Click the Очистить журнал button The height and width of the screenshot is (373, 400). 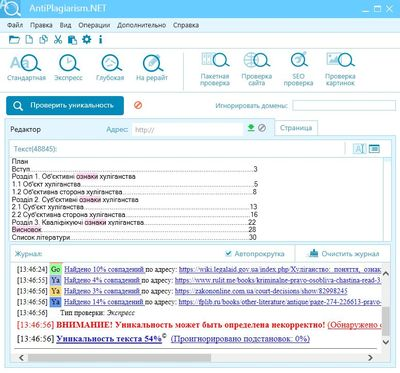(344, 254)
